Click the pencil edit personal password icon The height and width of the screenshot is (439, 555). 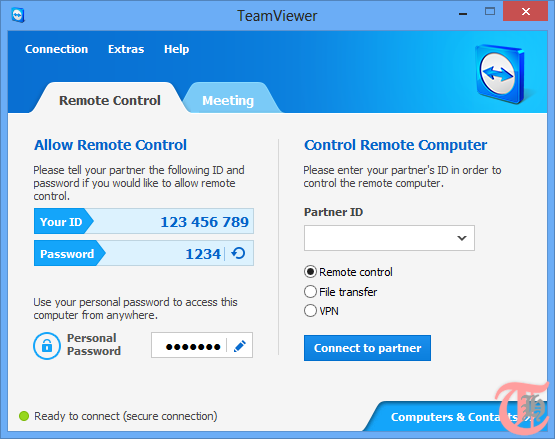(240, 346)
